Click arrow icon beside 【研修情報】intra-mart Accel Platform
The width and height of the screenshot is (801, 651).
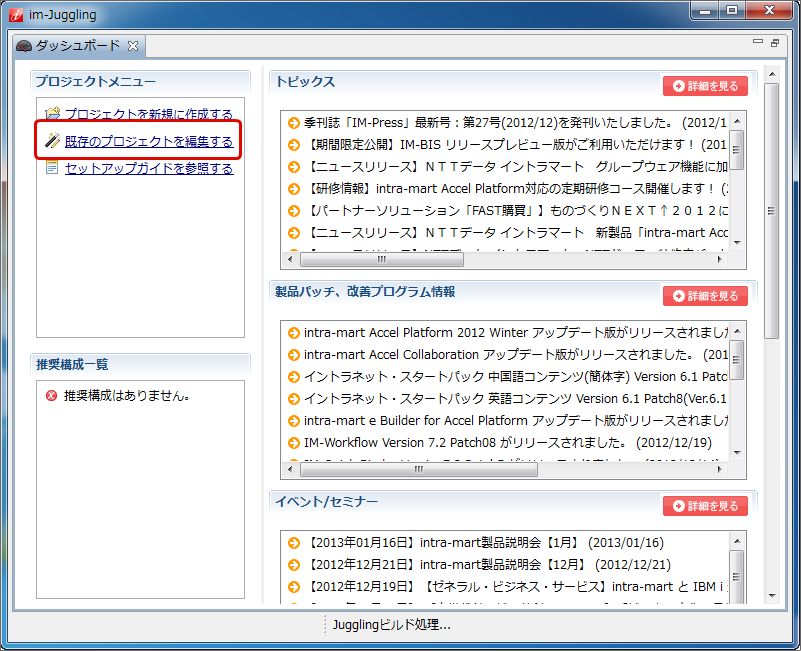tap(294, 189)
